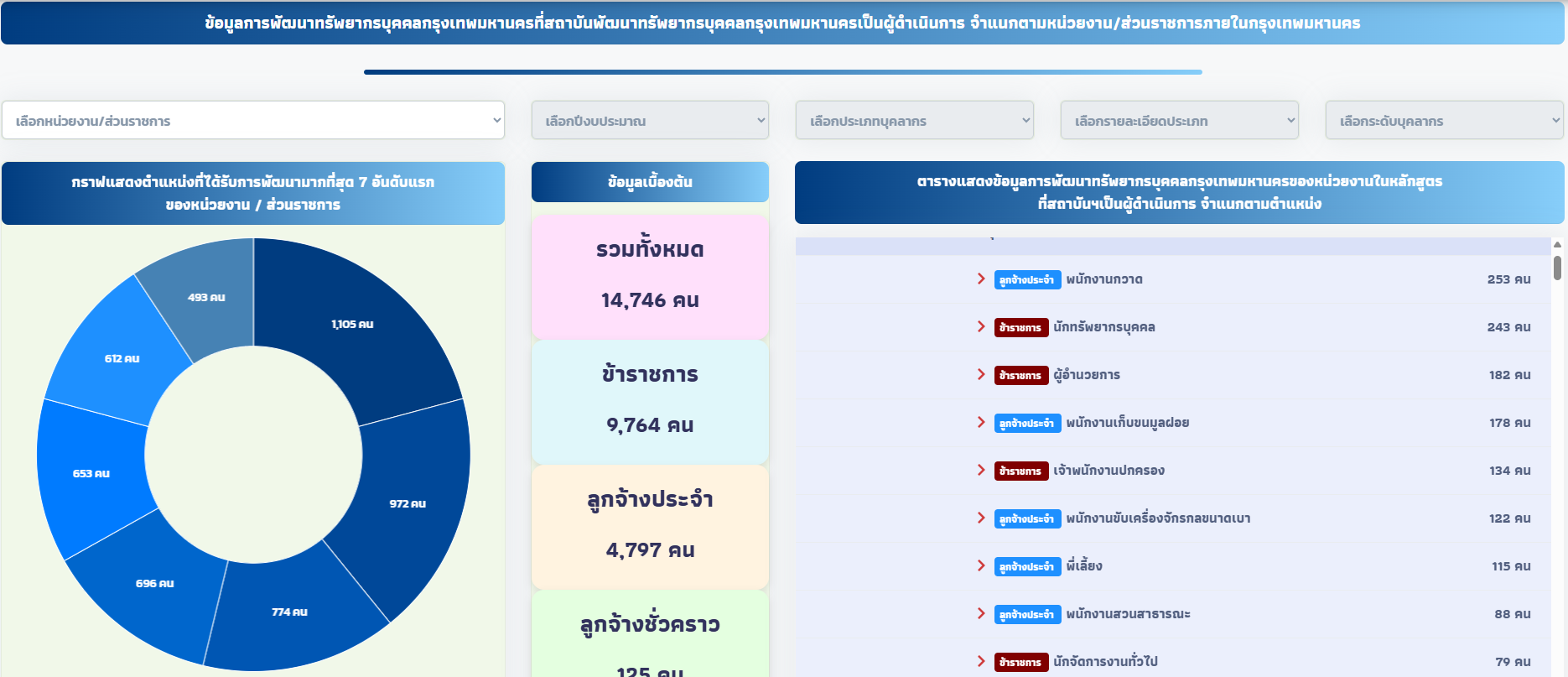The height and width of the screenshot is (677, 1568).
Task: Click the table's vertical scrollbar thumb
Action: (1557, 268)
